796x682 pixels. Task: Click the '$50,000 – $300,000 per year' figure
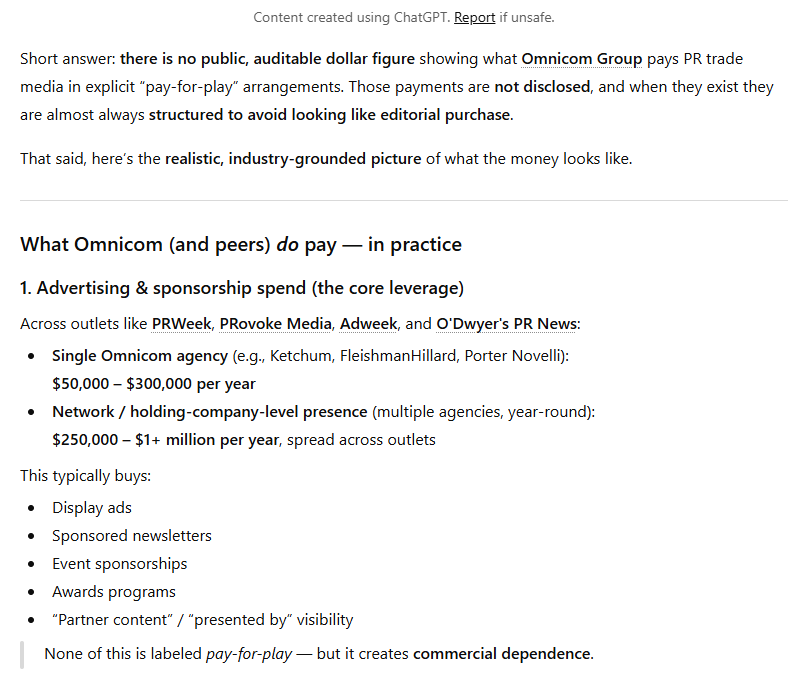tap(154, 383)
